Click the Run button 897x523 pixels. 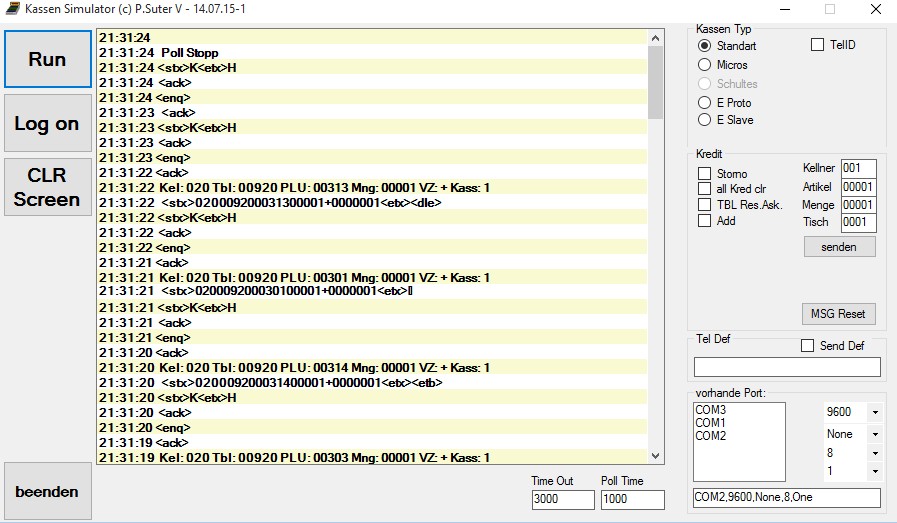point(47,59)
